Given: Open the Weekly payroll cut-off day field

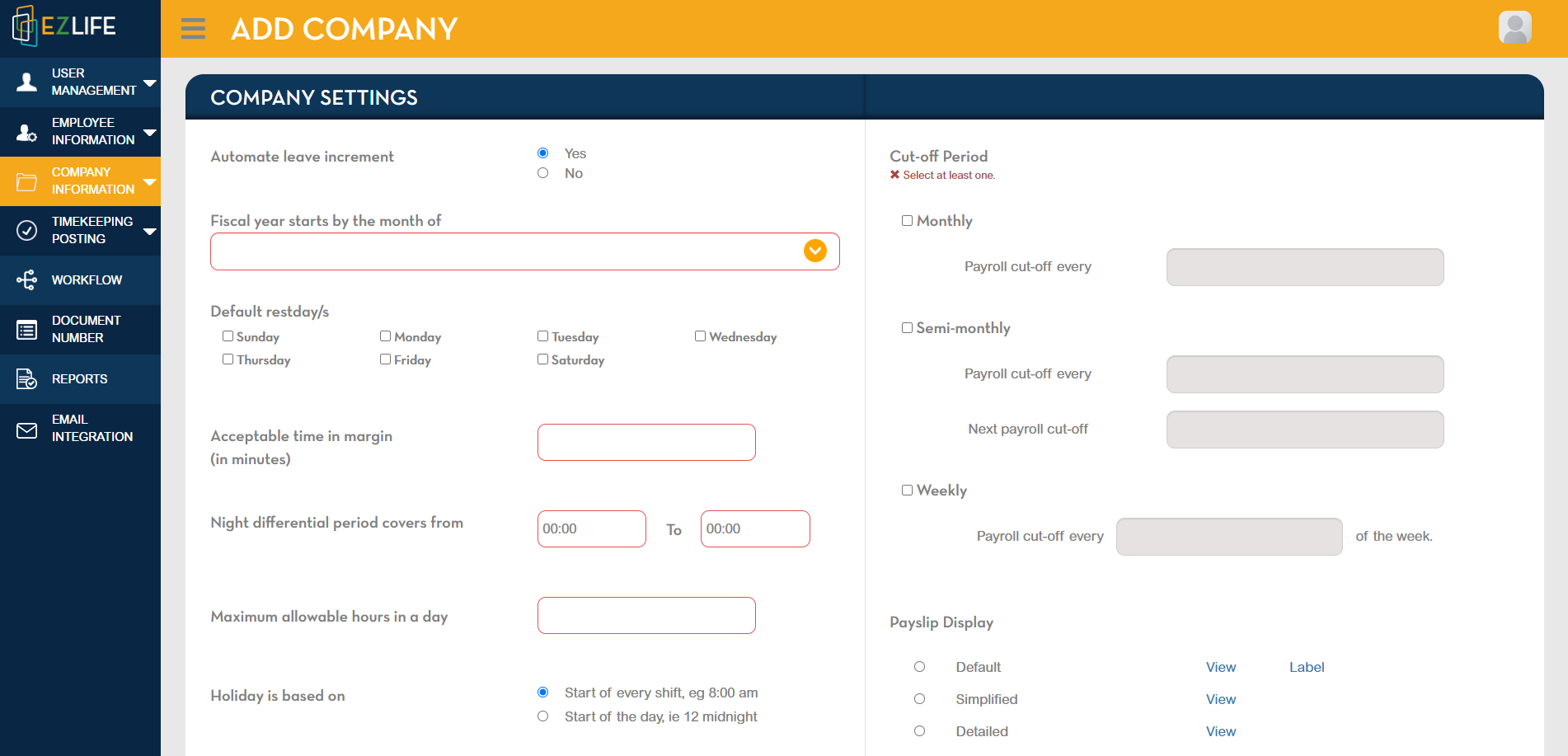Looking at the screenshot, I should [x=1229, y=537].
